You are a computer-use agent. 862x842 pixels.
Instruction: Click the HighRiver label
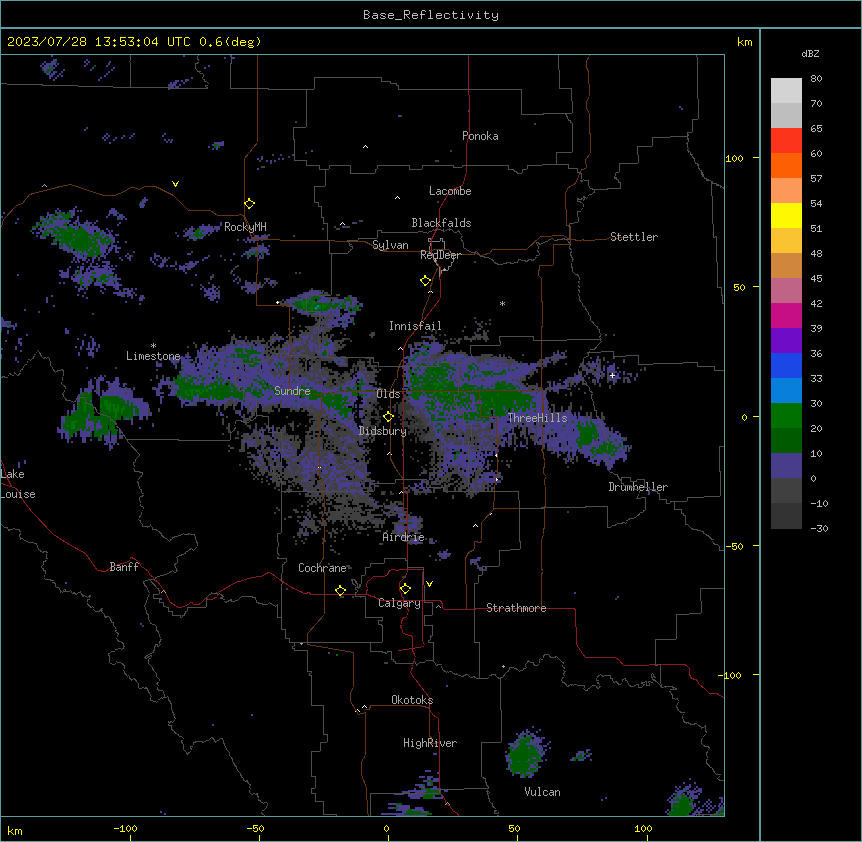(x=430, y=743)
